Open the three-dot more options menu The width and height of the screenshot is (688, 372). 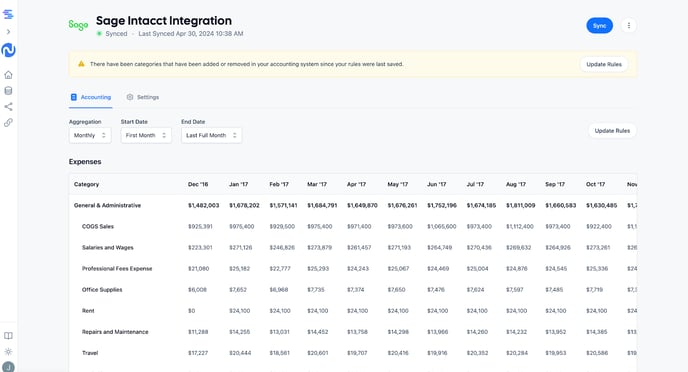[x=629, y=25]
